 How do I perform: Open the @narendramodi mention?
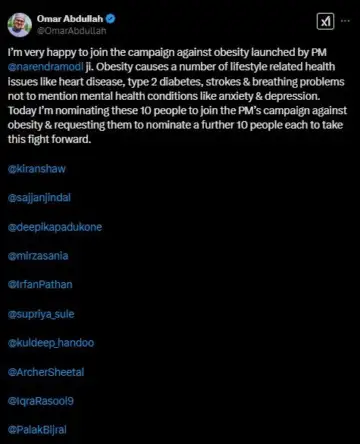pos(45,67)
